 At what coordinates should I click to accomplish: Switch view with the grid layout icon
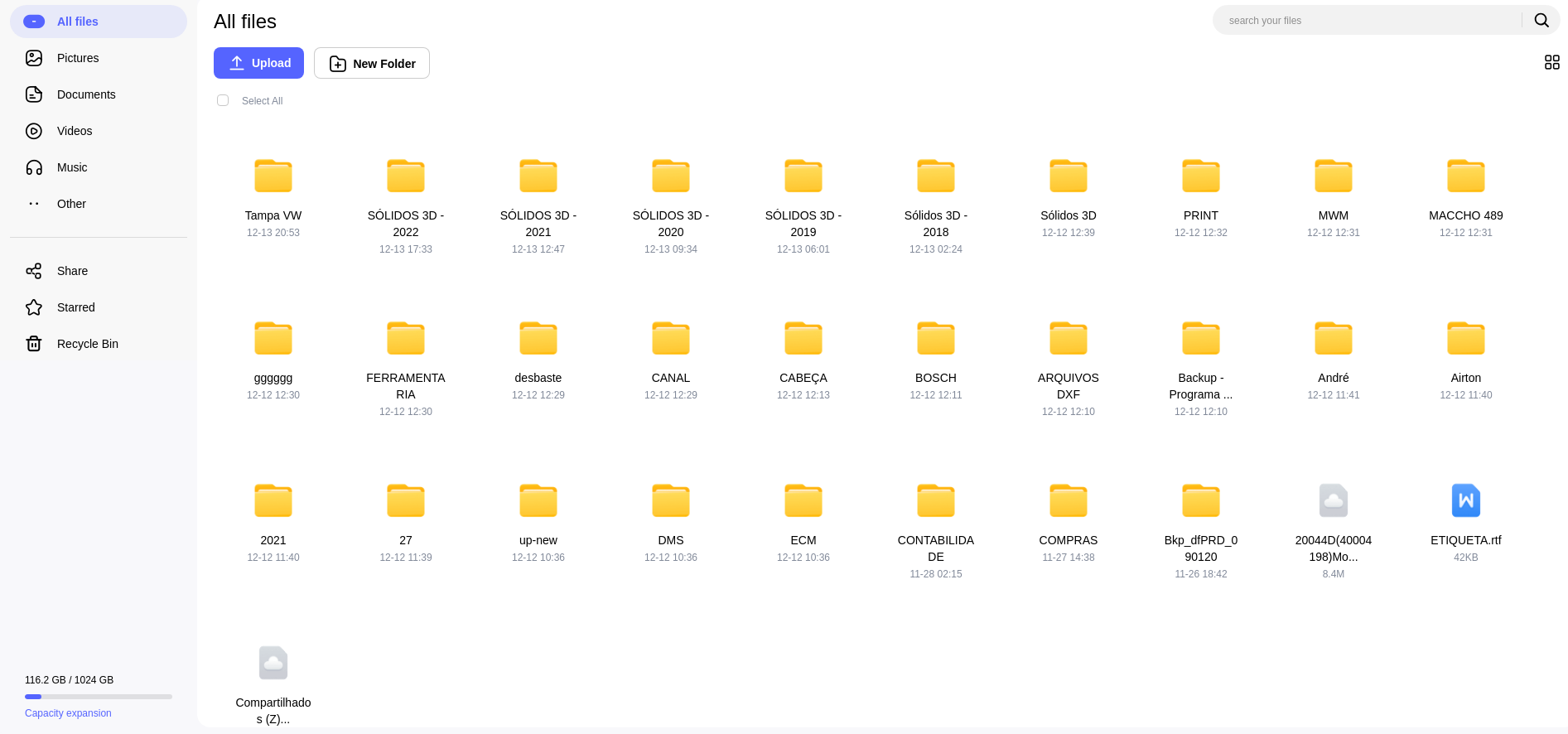pyautogui.click(x=1552, y=62)
